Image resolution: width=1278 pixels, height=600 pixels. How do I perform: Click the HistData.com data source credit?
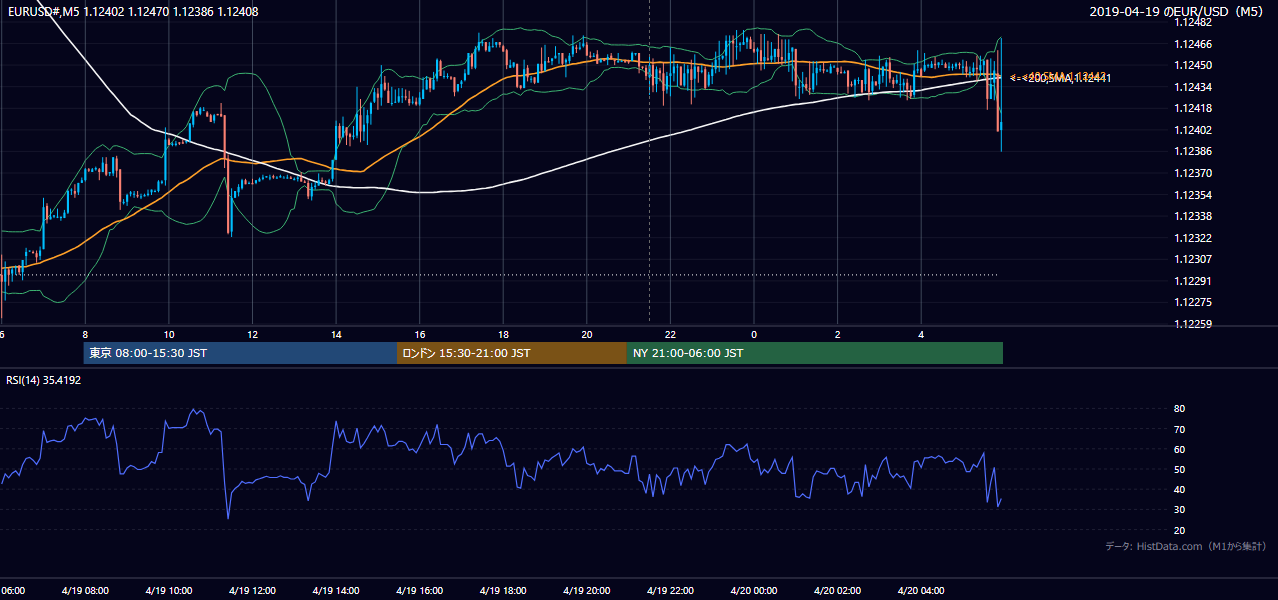click(x=1186, y=546)
